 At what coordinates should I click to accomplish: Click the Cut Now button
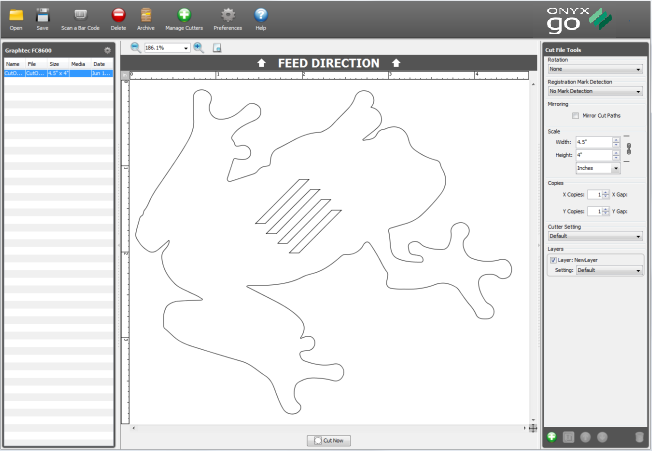point(329,440)
